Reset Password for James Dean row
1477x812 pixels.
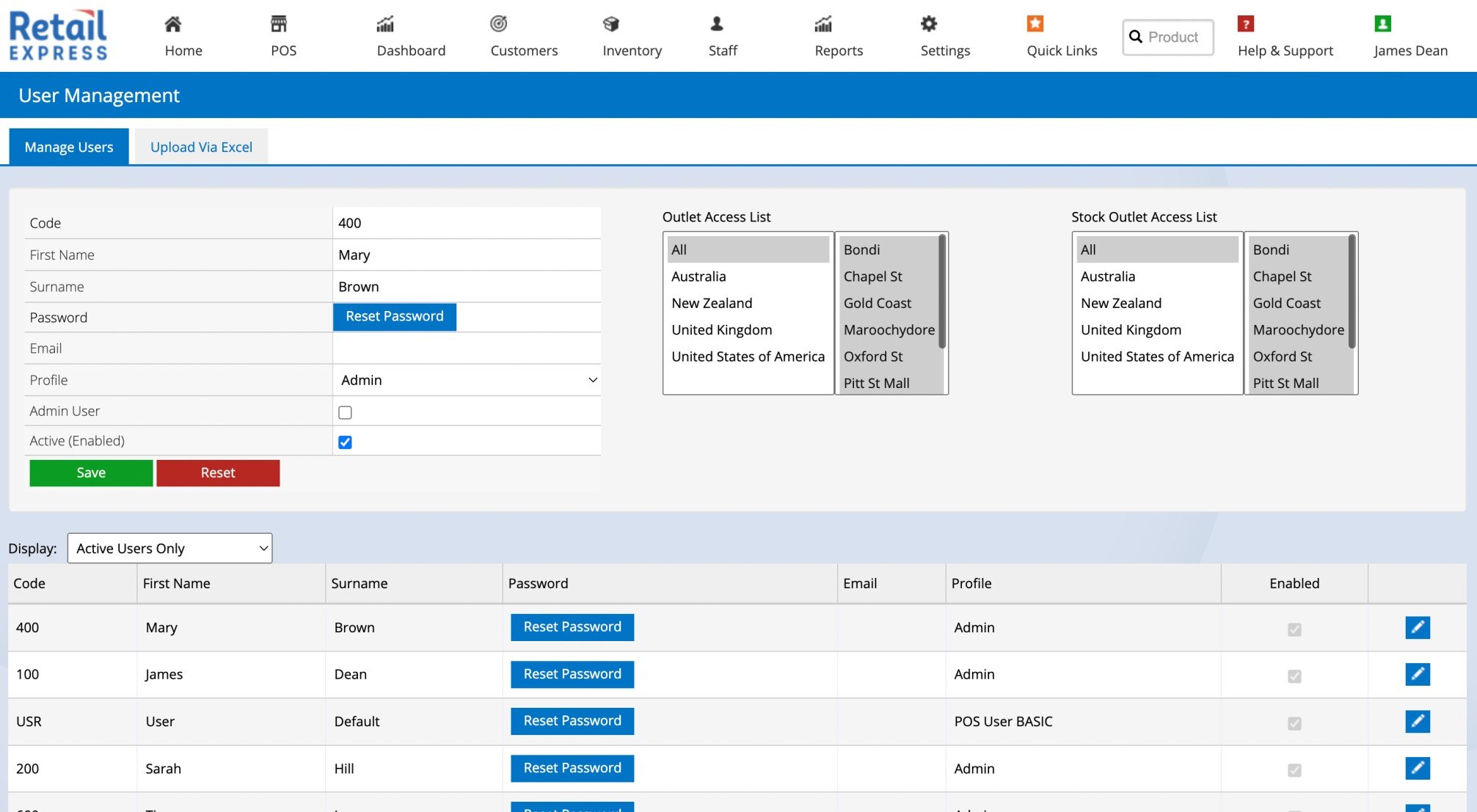(x=572, y=674)
